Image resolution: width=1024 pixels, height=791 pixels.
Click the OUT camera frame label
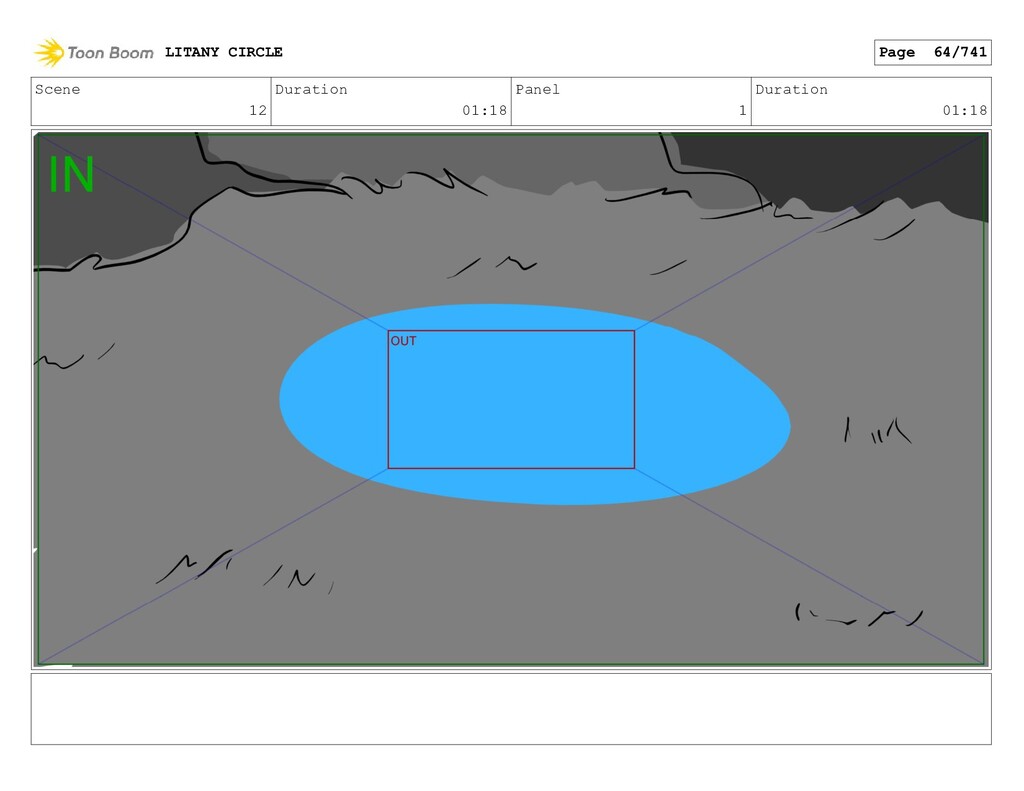coord(403,341)
